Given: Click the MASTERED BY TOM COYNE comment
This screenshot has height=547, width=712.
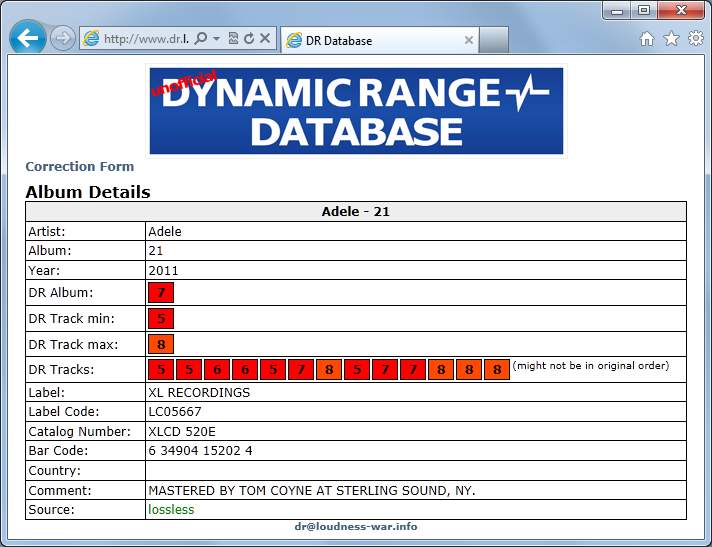Looking at the screenshot, I should [x=312, y=491].
